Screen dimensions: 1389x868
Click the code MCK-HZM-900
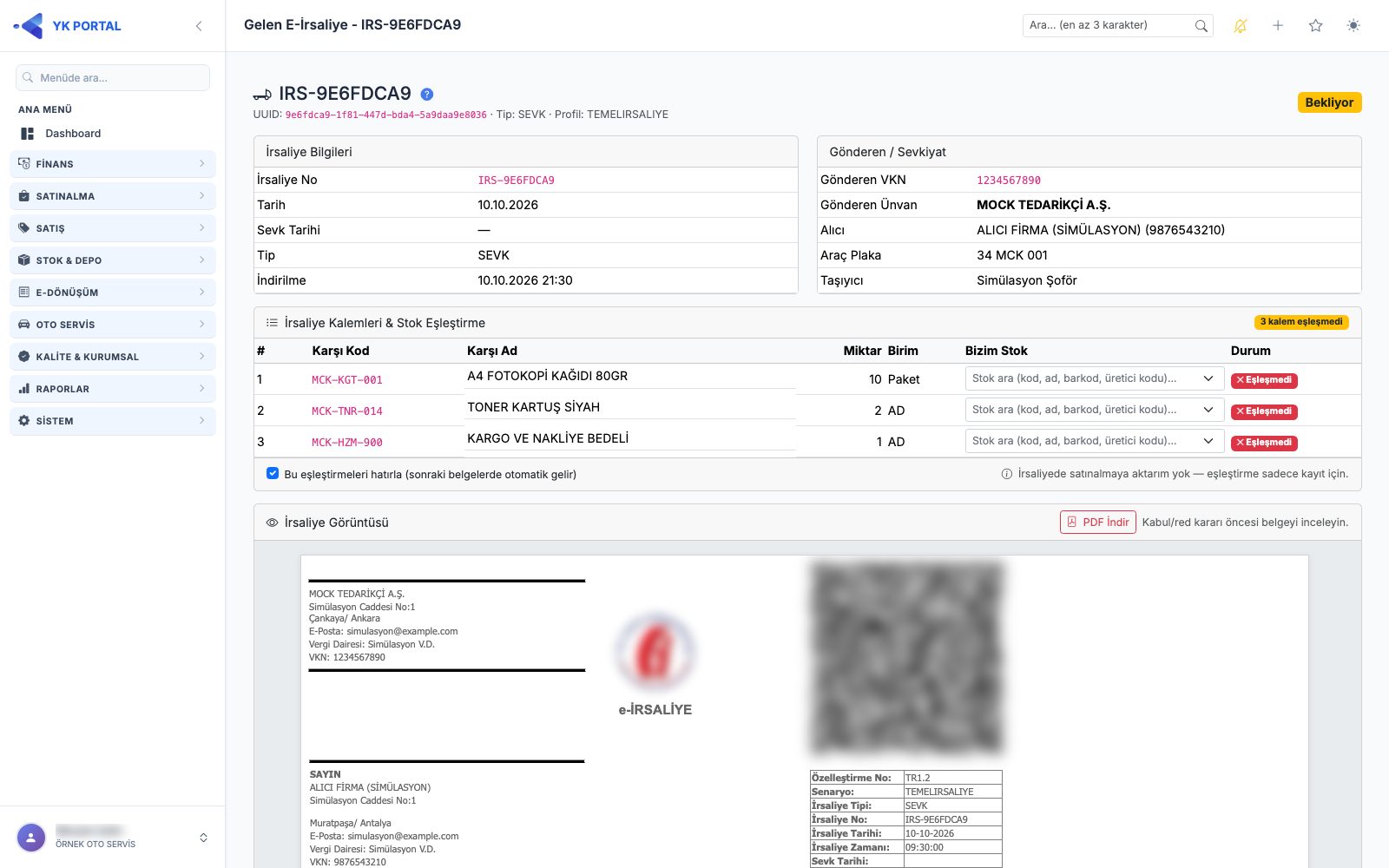347,443
